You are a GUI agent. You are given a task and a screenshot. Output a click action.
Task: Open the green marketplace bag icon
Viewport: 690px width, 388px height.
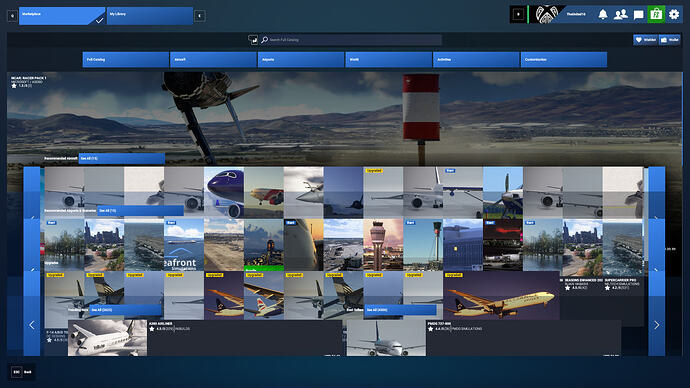coord(656,15)
